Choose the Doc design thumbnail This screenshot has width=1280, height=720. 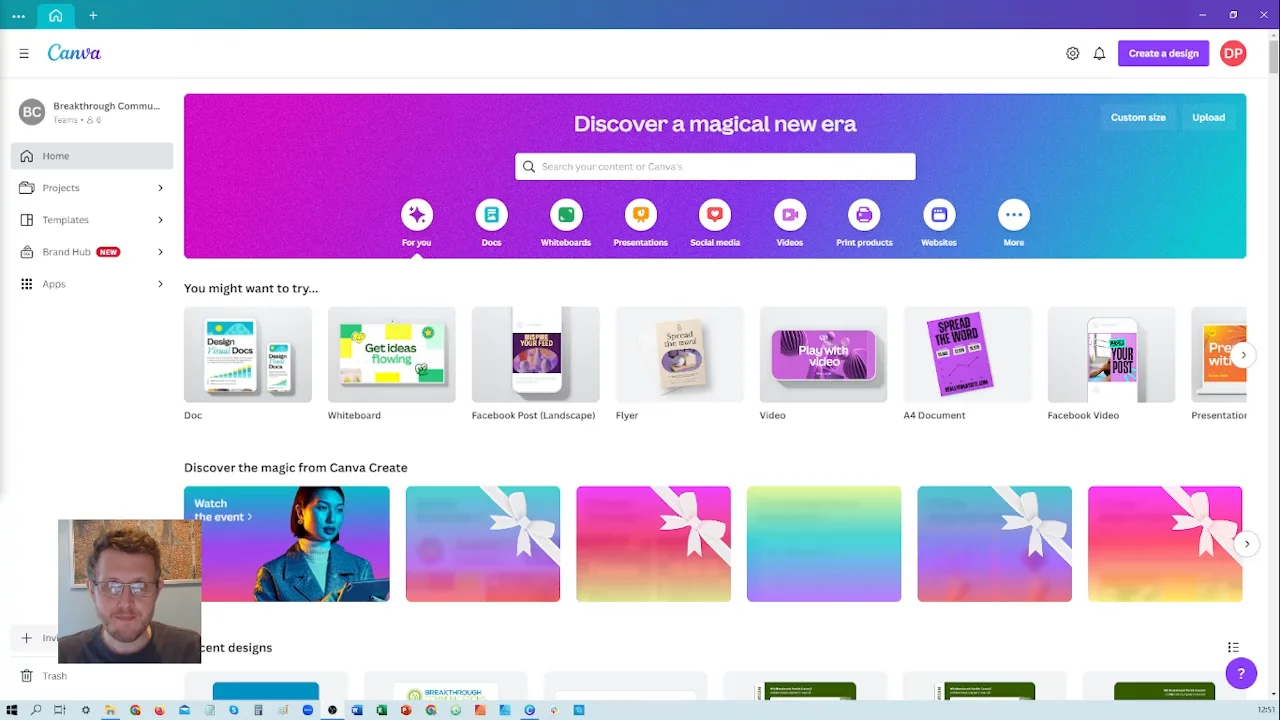tap(248, 355)
